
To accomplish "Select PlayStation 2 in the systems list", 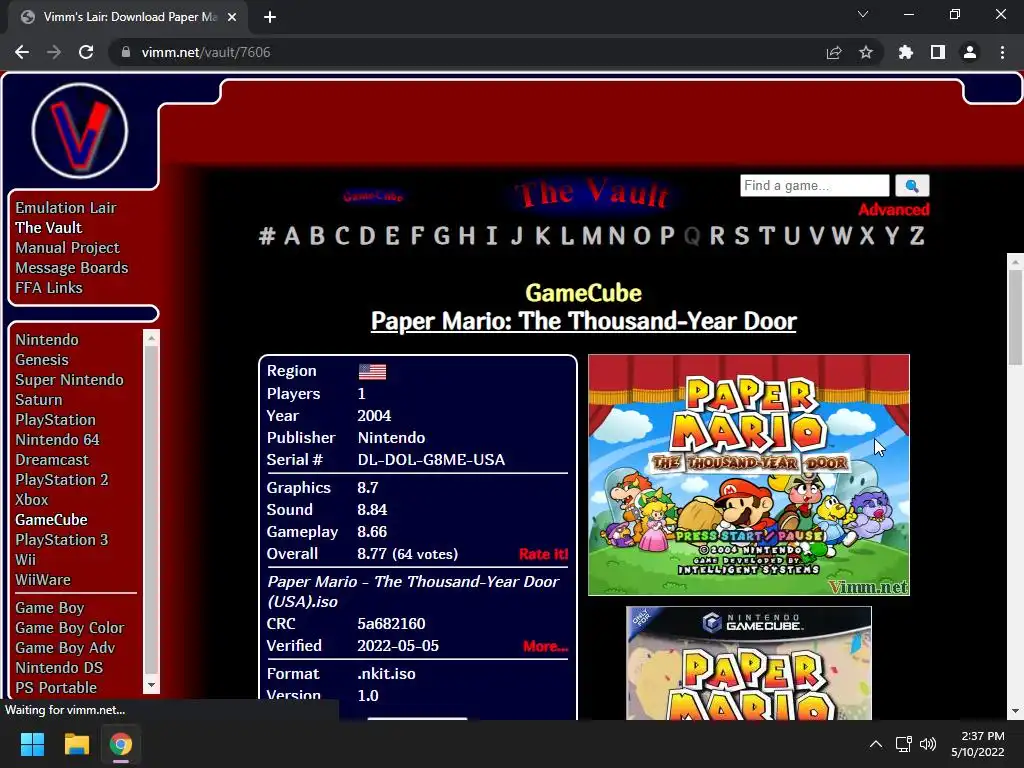I will click(62, 480).
